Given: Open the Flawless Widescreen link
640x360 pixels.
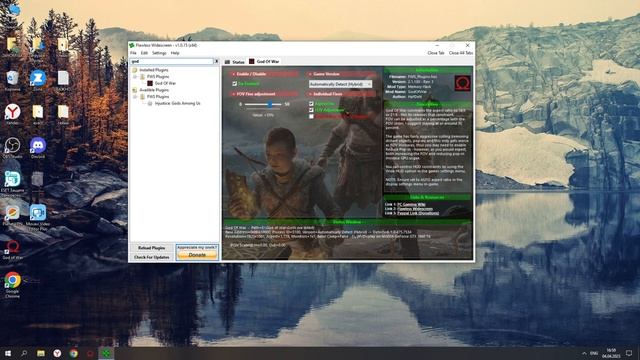Looking at the screenshot, I should pos(415,209).
